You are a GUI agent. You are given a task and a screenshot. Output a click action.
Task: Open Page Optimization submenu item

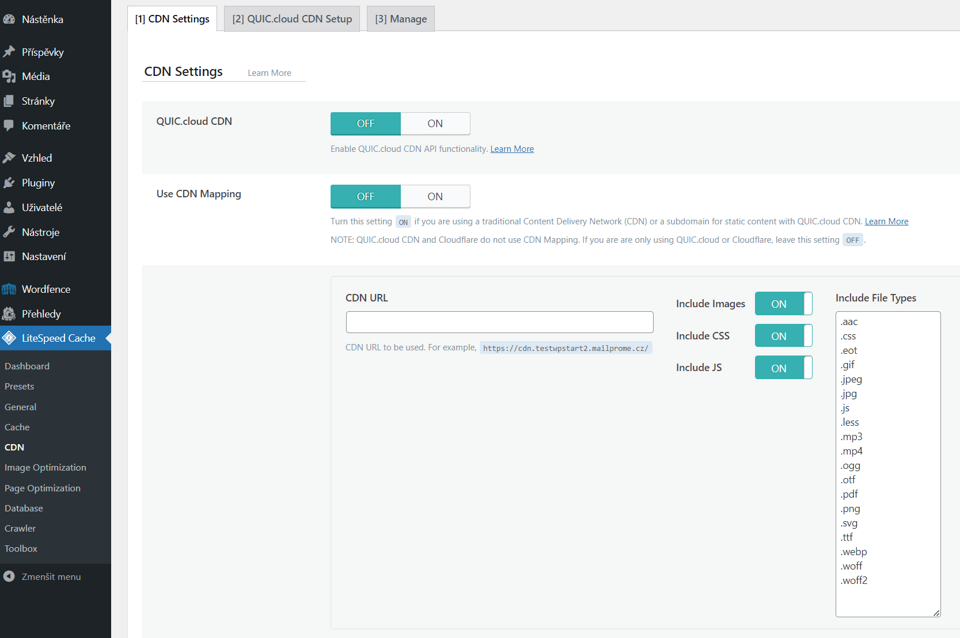(x=42, y=488)
